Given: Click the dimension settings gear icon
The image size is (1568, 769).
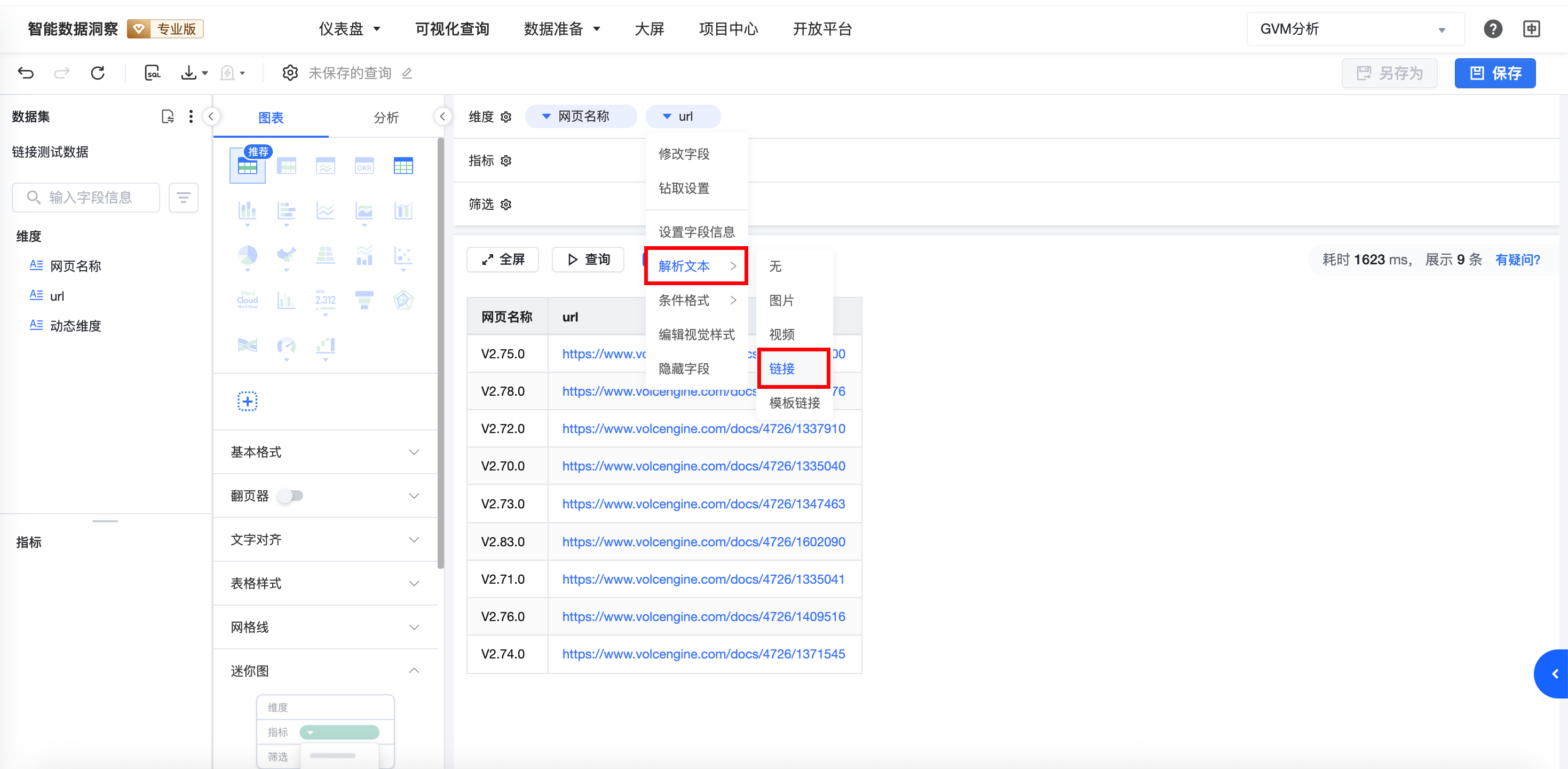Looking at the screenshot, I should (x=506, y=117).
